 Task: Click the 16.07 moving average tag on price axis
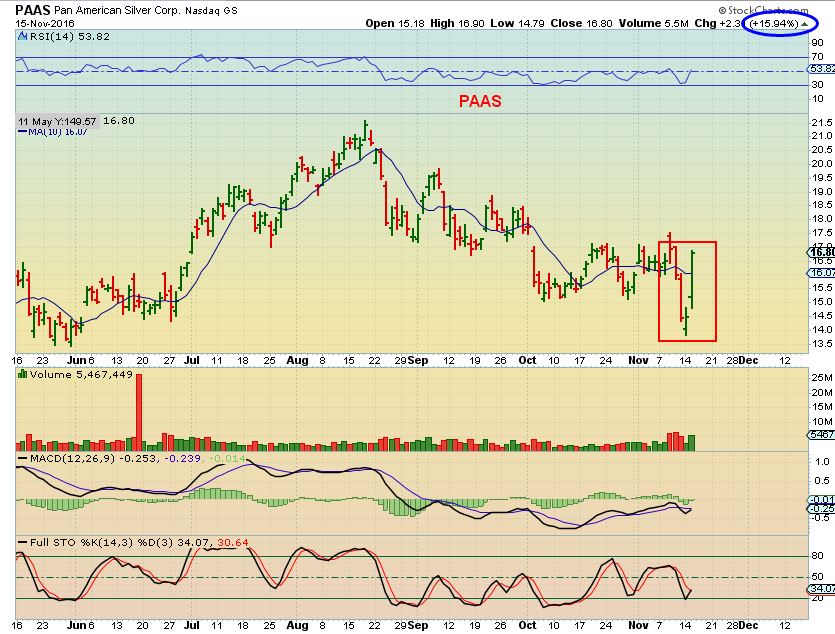[822, 273]
